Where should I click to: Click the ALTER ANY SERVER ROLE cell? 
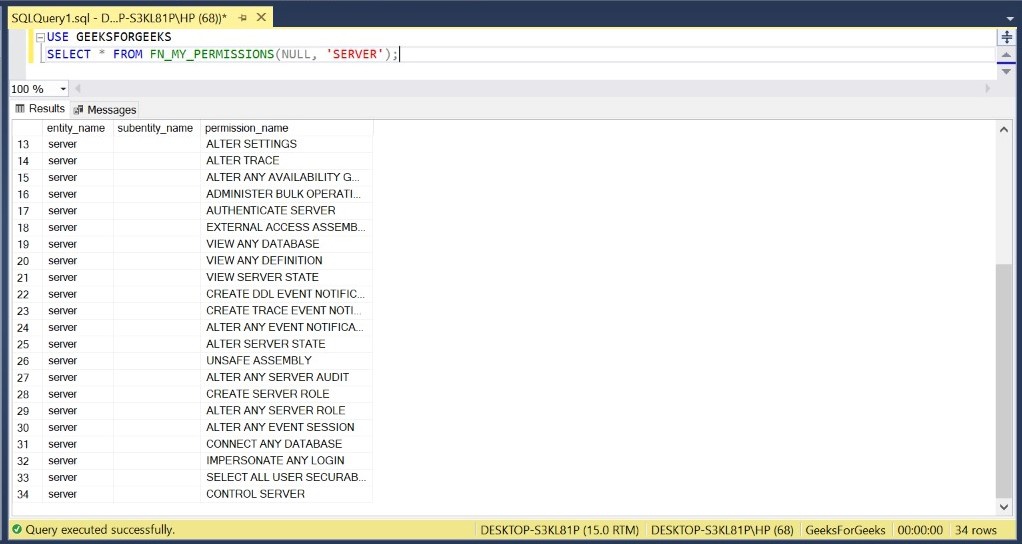[x=287, y=410]
